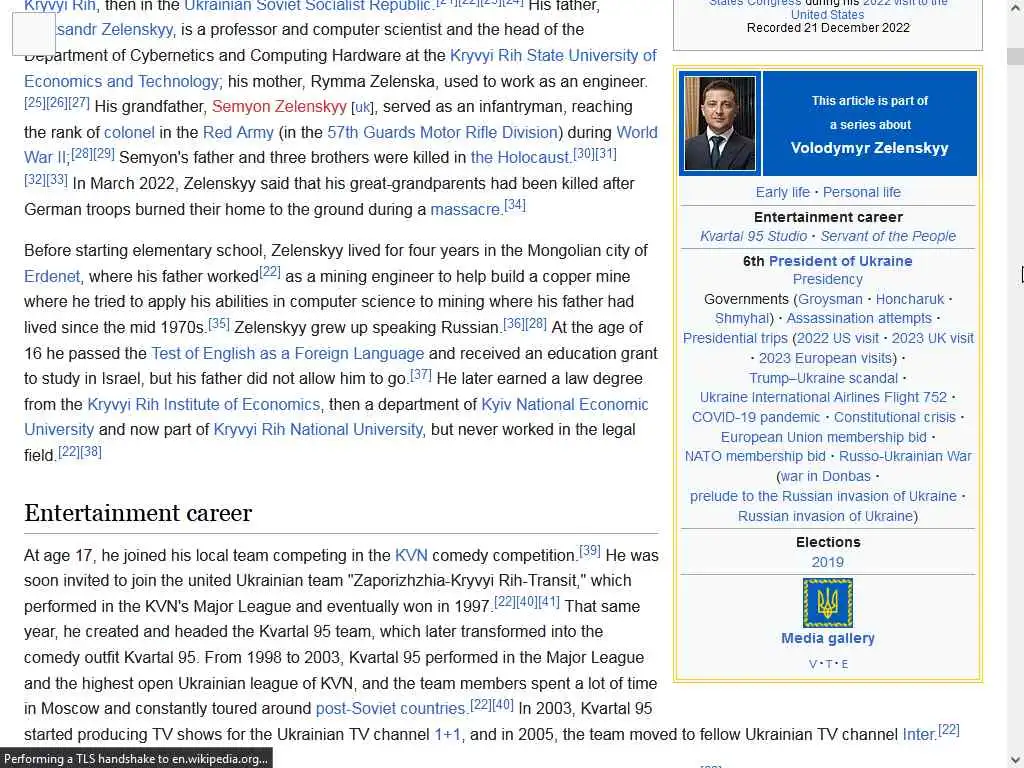Open European Union membership bid link
This screenshot has width=1024, height=768.
click(x=824, y=437)
